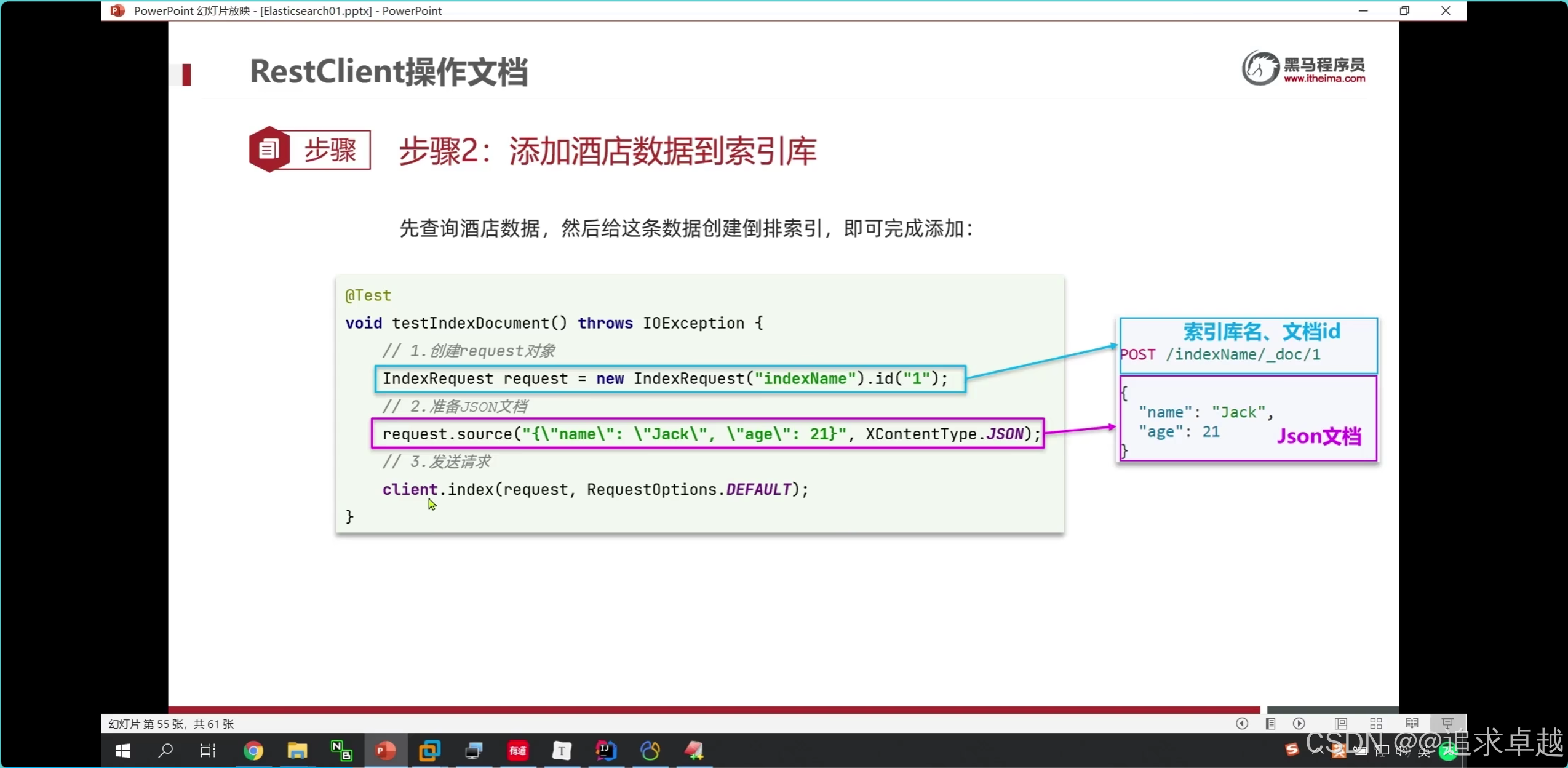The image size is (1568, 768).
Task: Open the taskbar search icon
Action: tap(165, 750)
